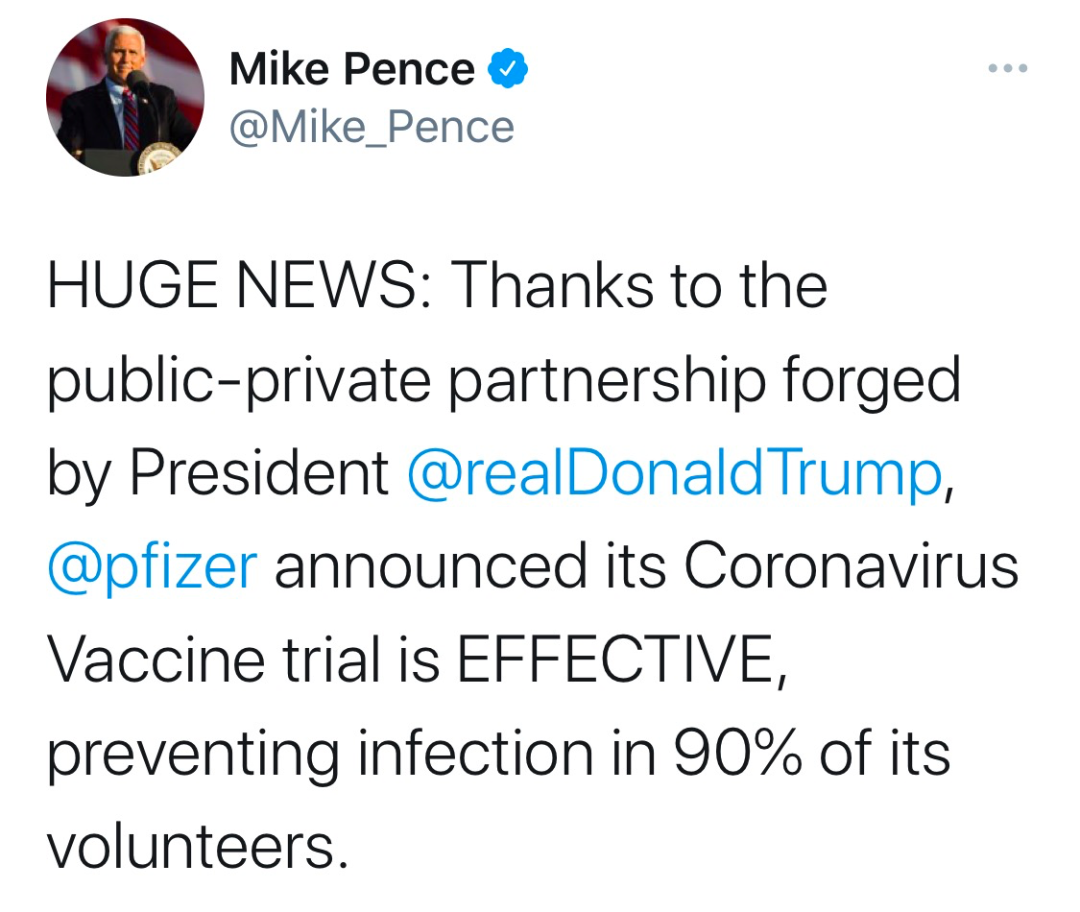Click the microphone in the profile photo
The width and height of the screenshot is (1080, 912).
(137, 81)
